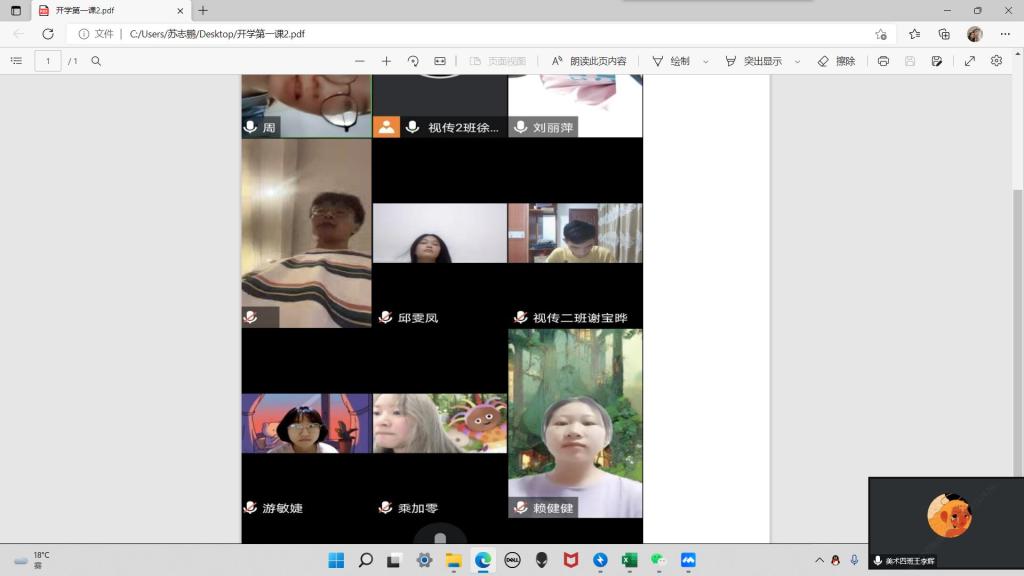Click the page number input field
The width and height of the screenshot is (1024, 576).
(x=48, y=61)
